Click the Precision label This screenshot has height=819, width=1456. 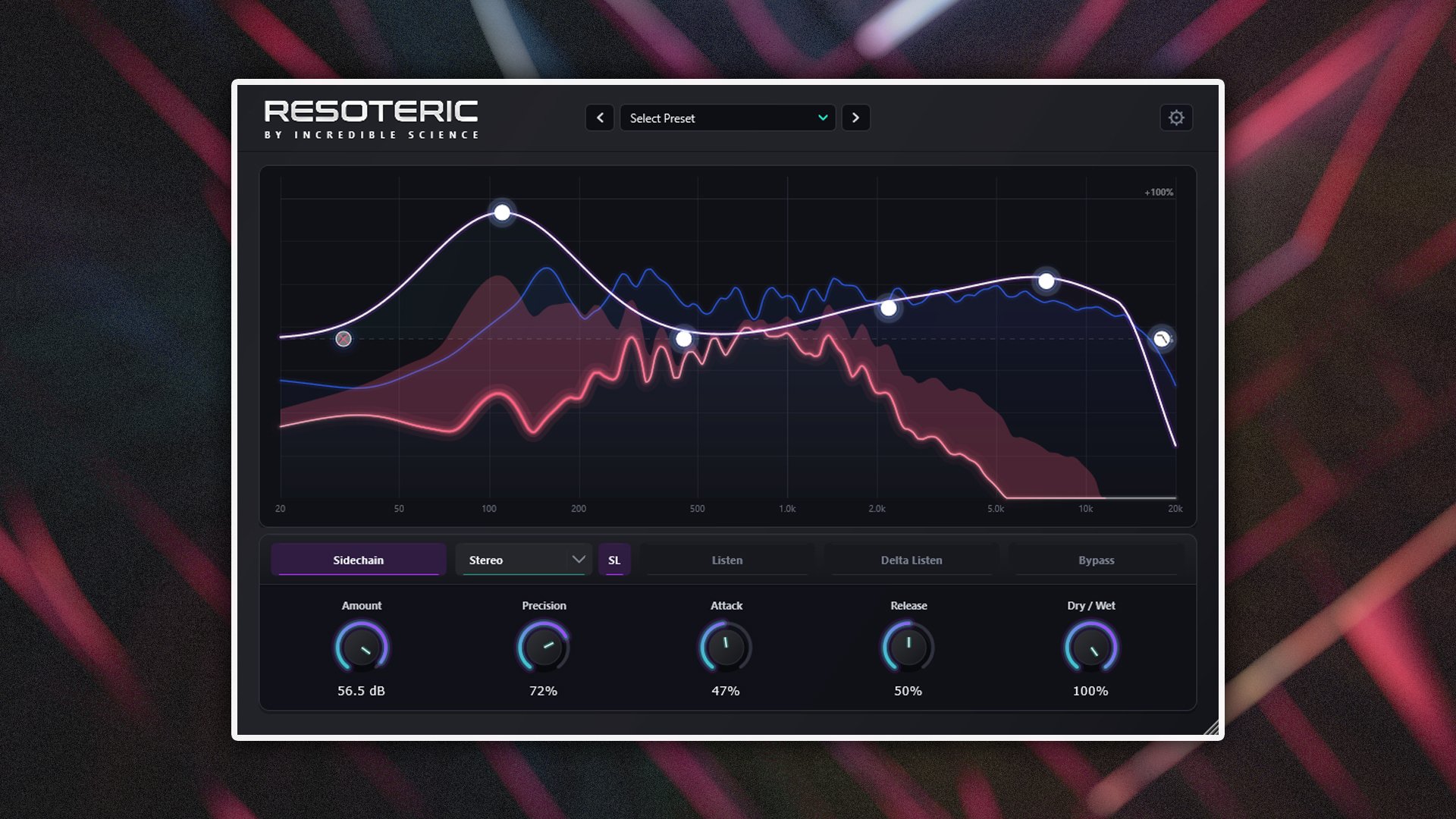tap(544, 606)
